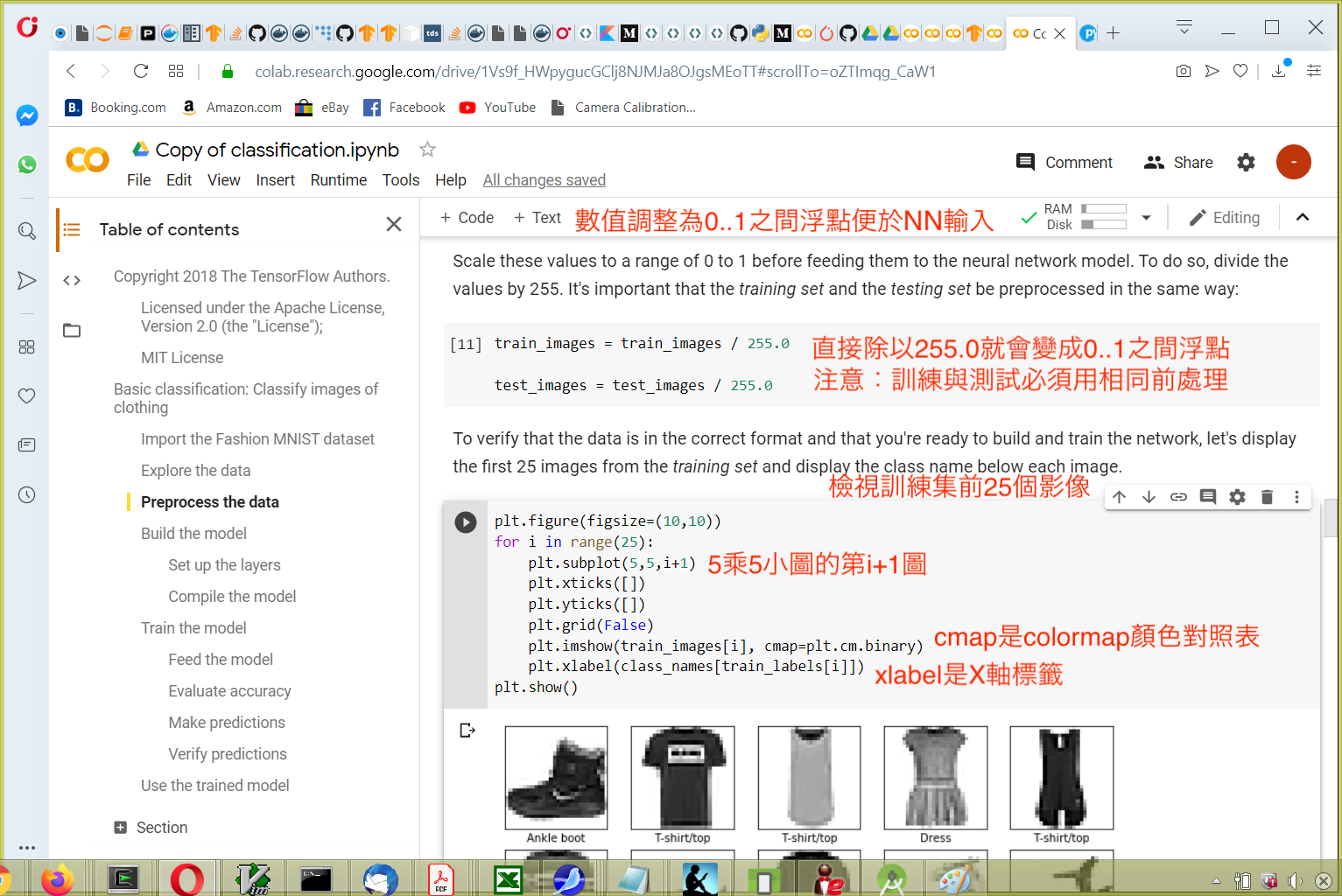Open Messenger in Opera sidebar
This screenshot has height=896, width=1342.
click(x=27, y=115)
